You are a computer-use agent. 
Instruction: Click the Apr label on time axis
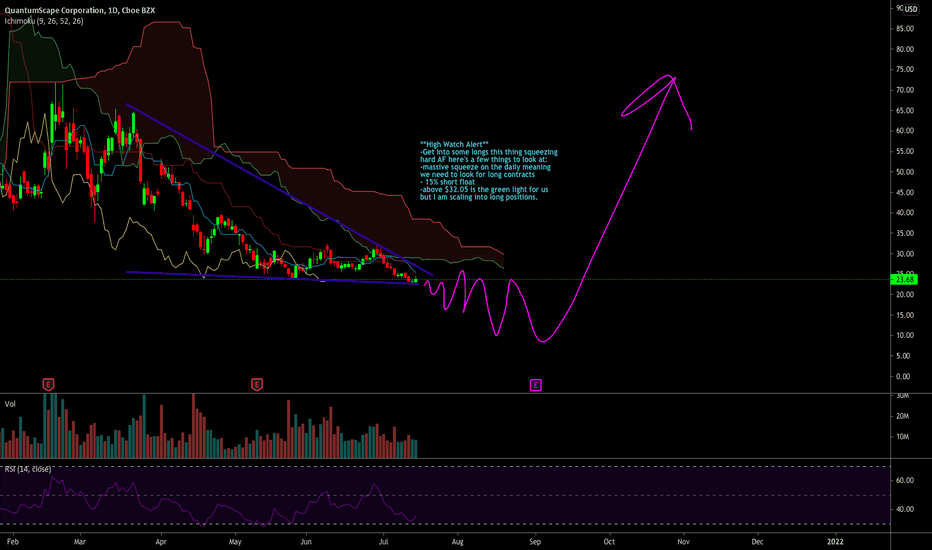point(160,542)
